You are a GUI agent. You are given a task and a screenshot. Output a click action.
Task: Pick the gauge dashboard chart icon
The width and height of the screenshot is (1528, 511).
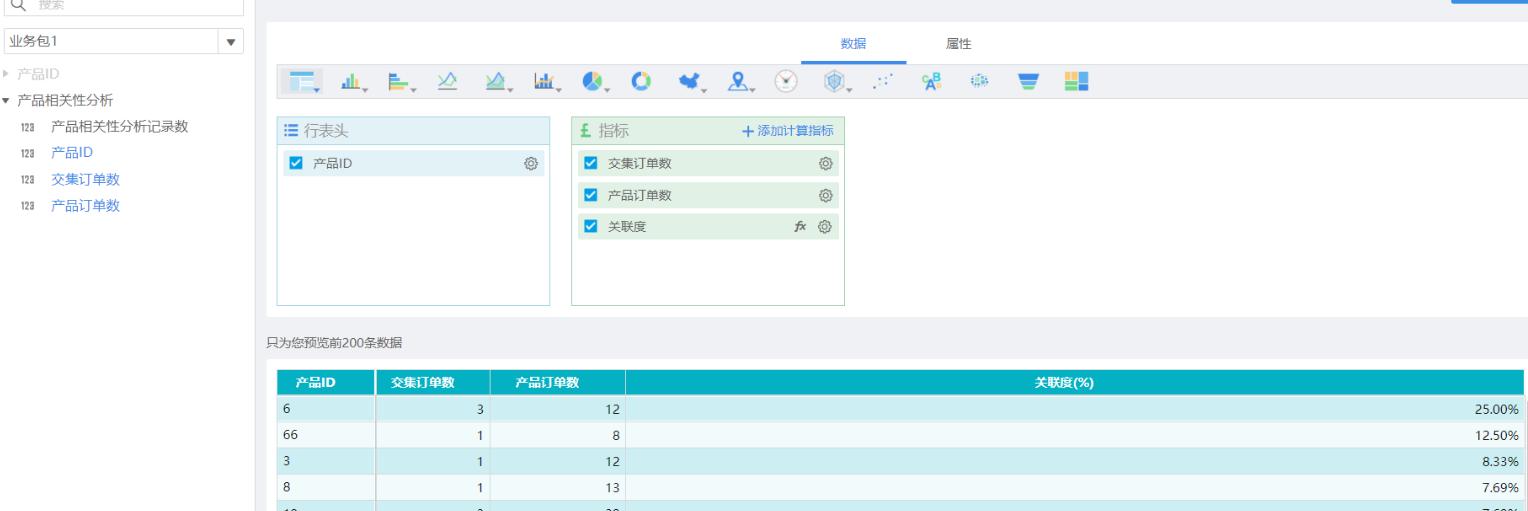coord(787,81)
